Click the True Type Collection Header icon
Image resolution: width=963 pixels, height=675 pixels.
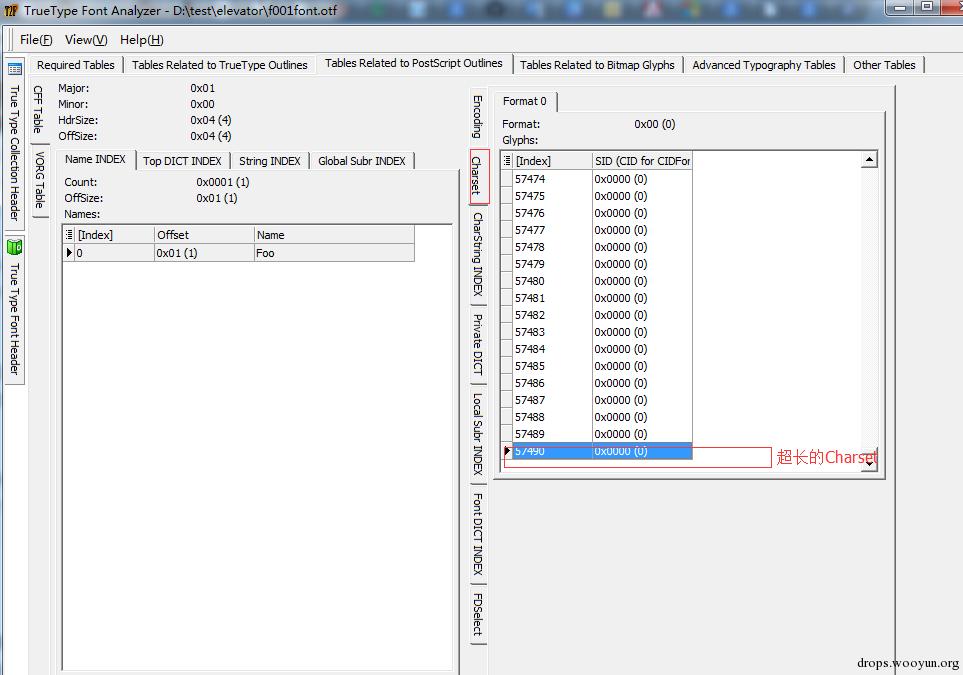pos(15,69)
